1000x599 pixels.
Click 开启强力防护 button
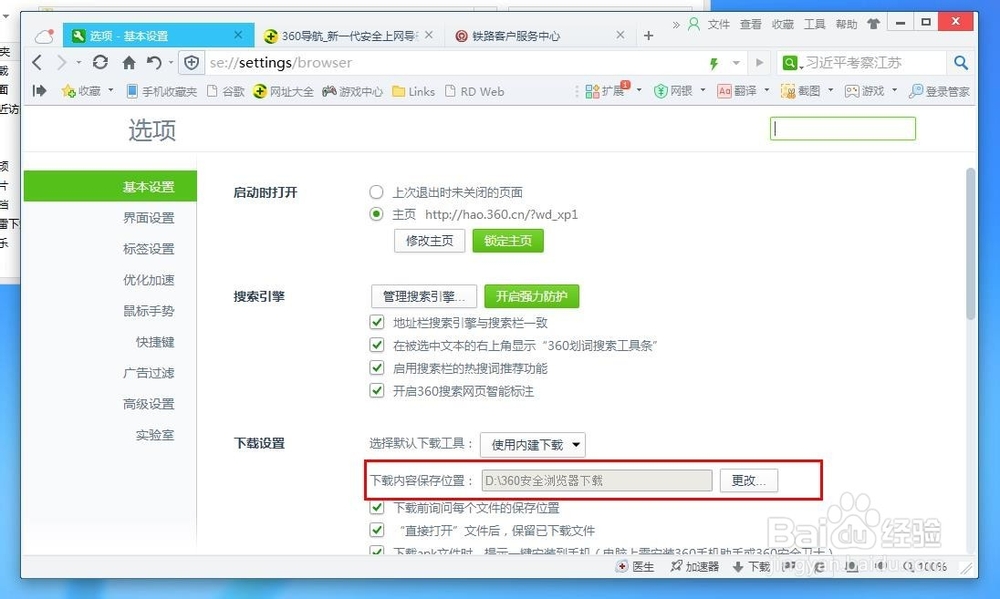532,296
